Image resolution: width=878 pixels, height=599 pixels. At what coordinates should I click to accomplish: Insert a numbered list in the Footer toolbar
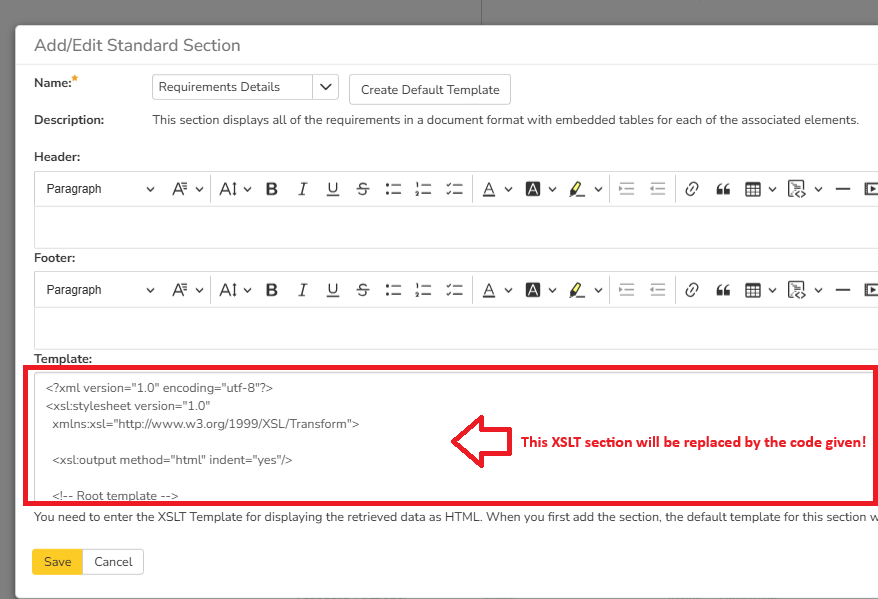(x=423, y=290)
